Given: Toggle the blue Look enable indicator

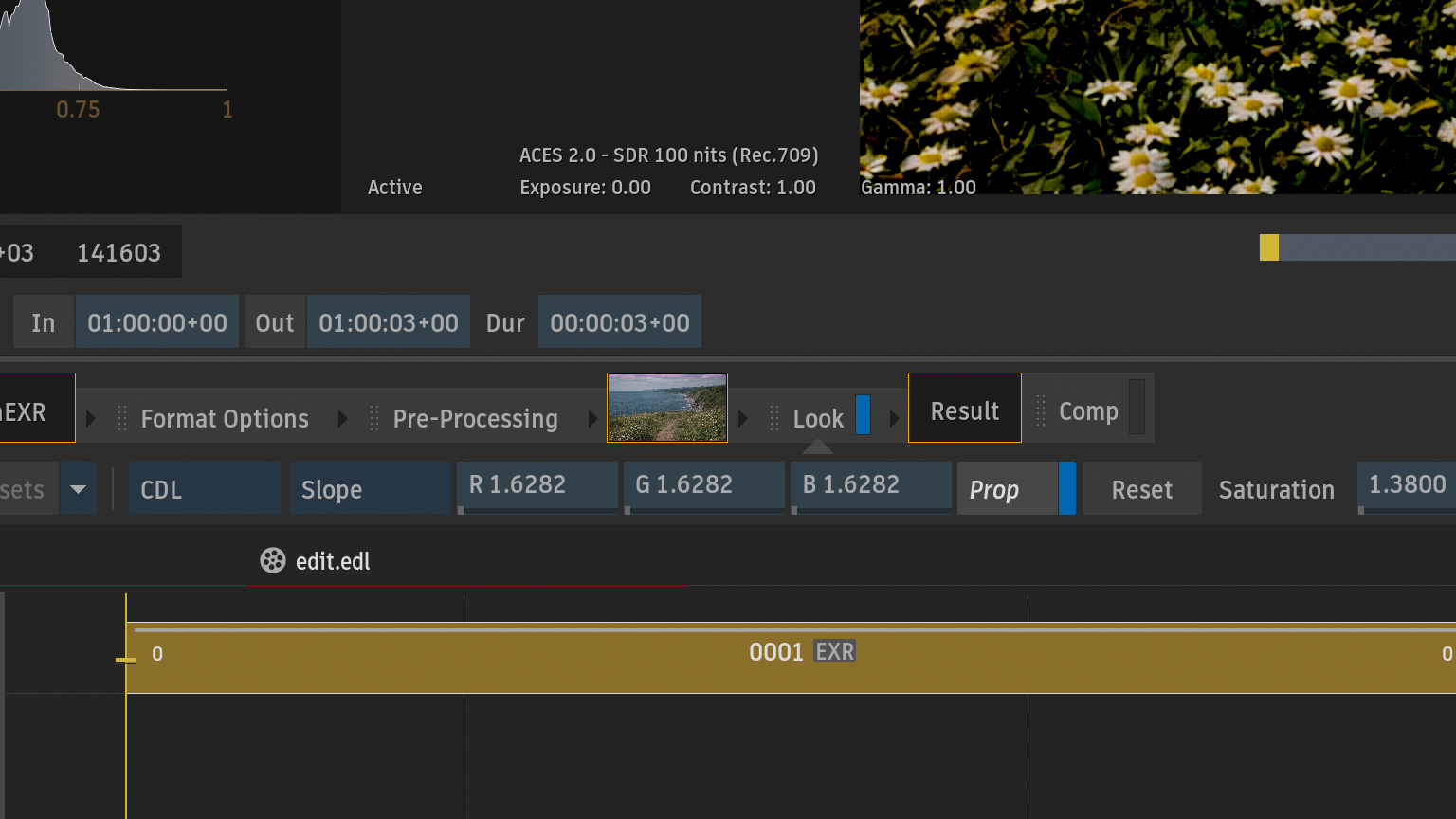Looking at the screenshot, I should point(863,415).
